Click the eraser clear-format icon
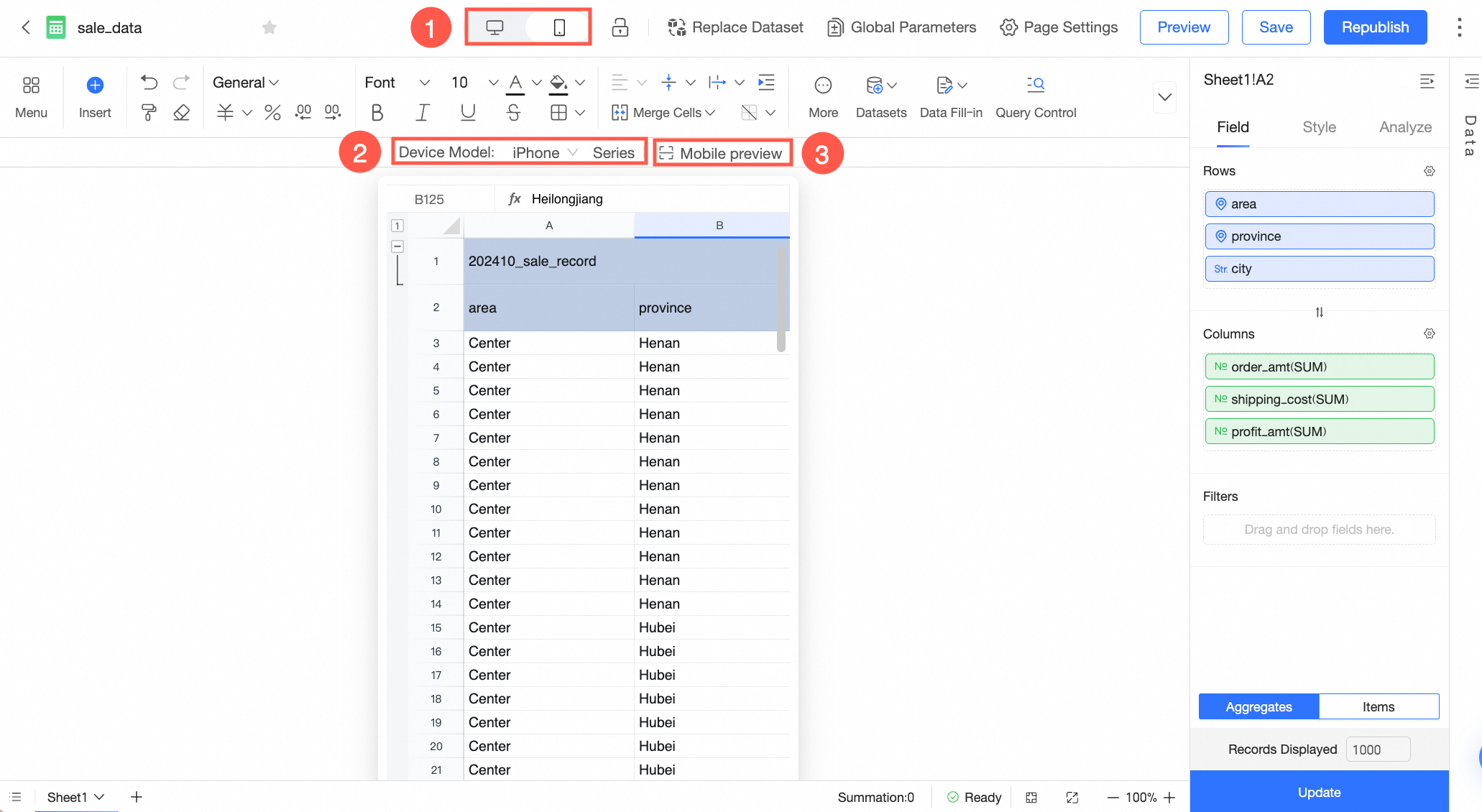This screenshot has width=1482, height=812. (182, 113)
